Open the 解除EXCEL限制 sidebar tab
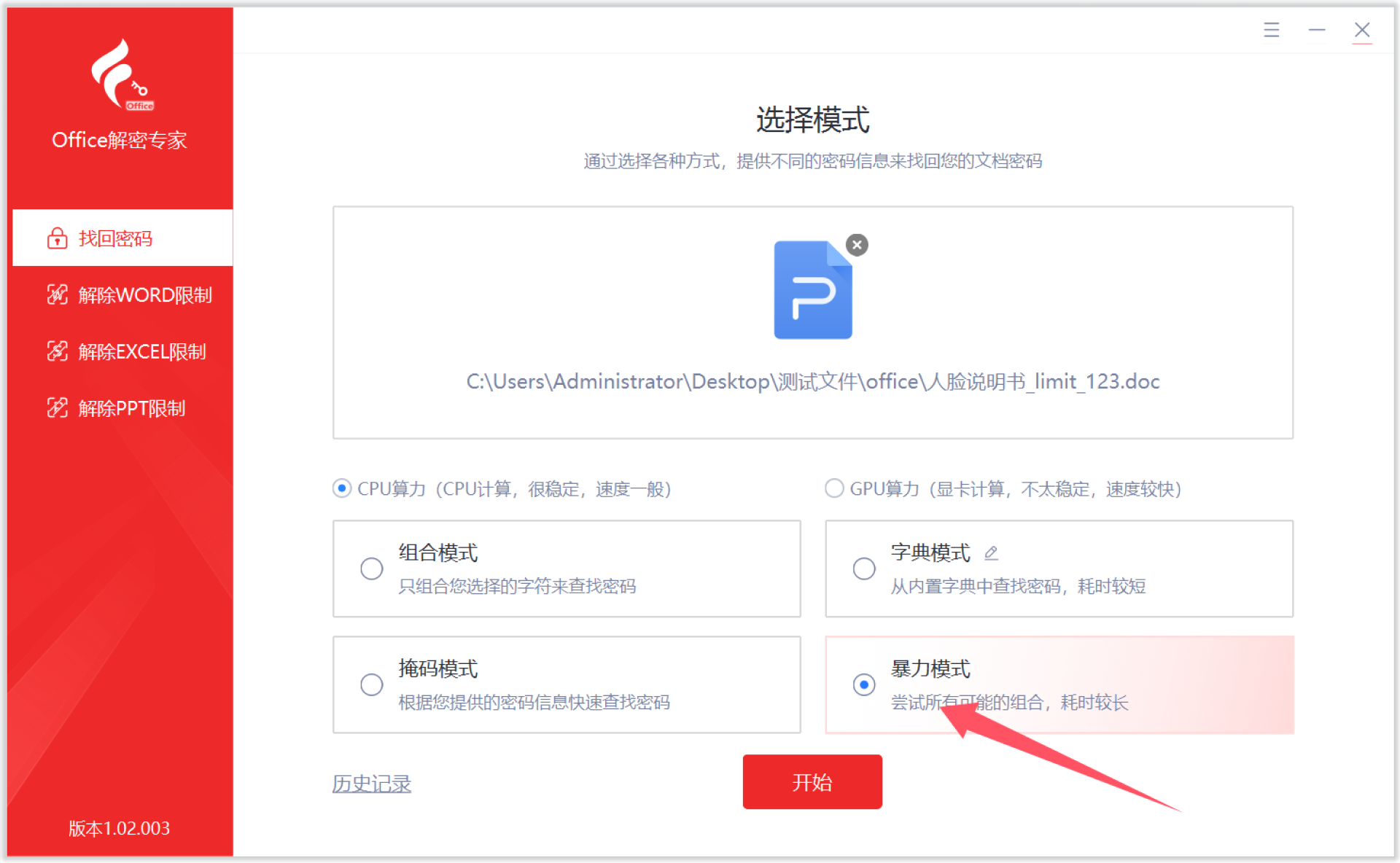 122,351
